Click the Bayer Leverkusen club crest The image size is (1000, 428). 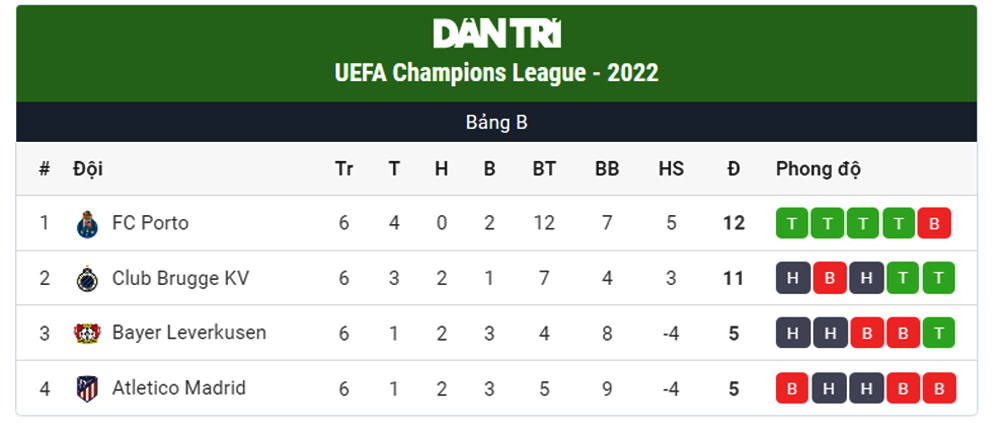(x=87, y=334)
